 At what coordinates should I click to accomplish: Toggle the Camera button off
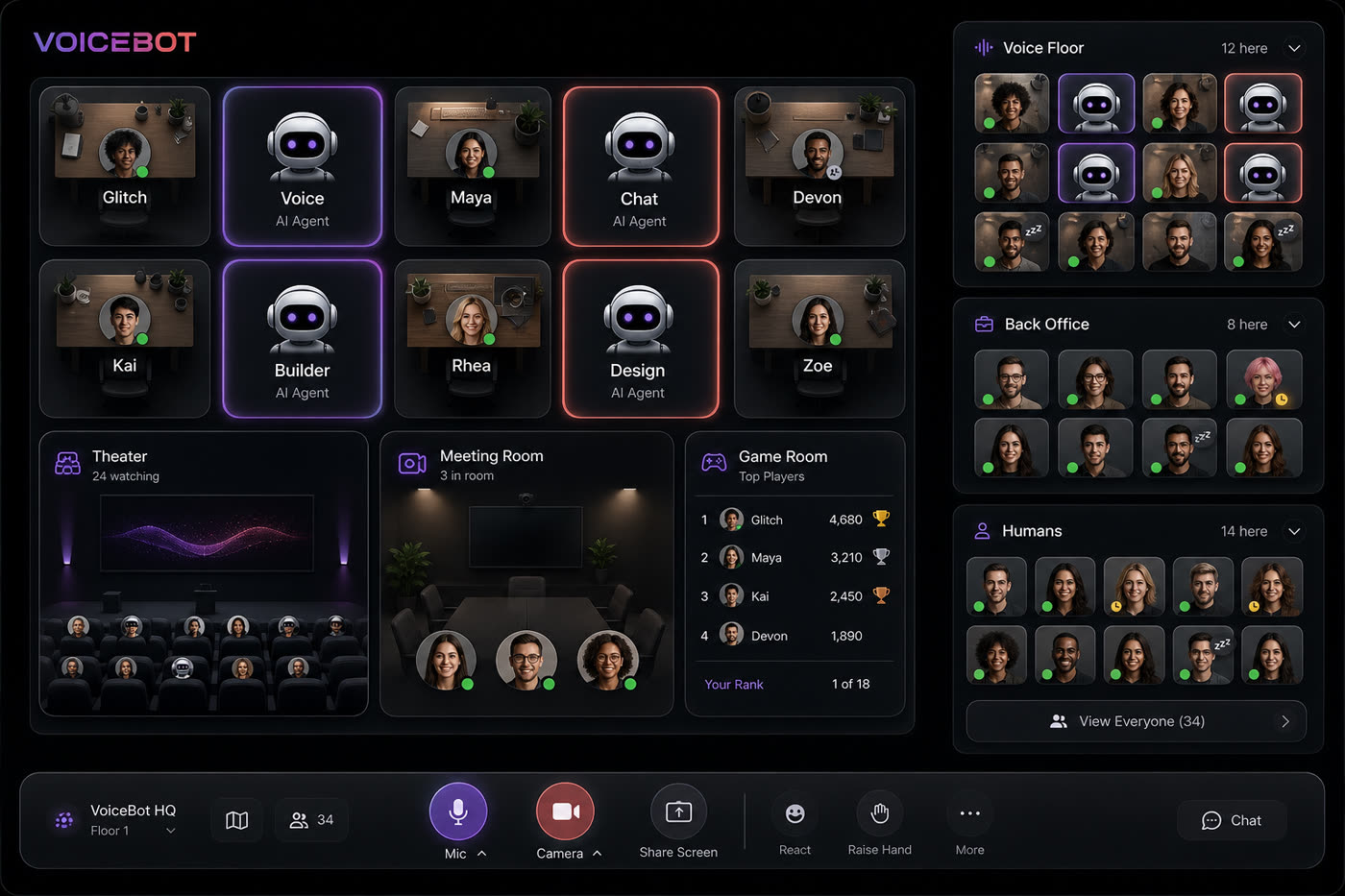click(565, 811)
